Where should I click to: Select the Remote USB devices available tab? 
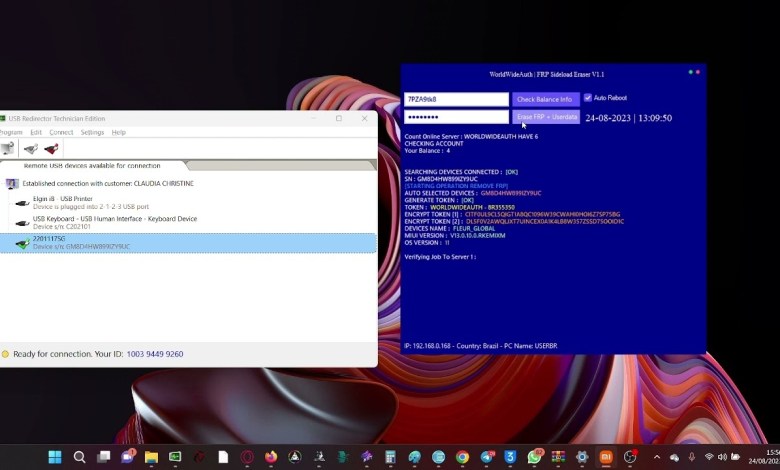coord(92,166)
